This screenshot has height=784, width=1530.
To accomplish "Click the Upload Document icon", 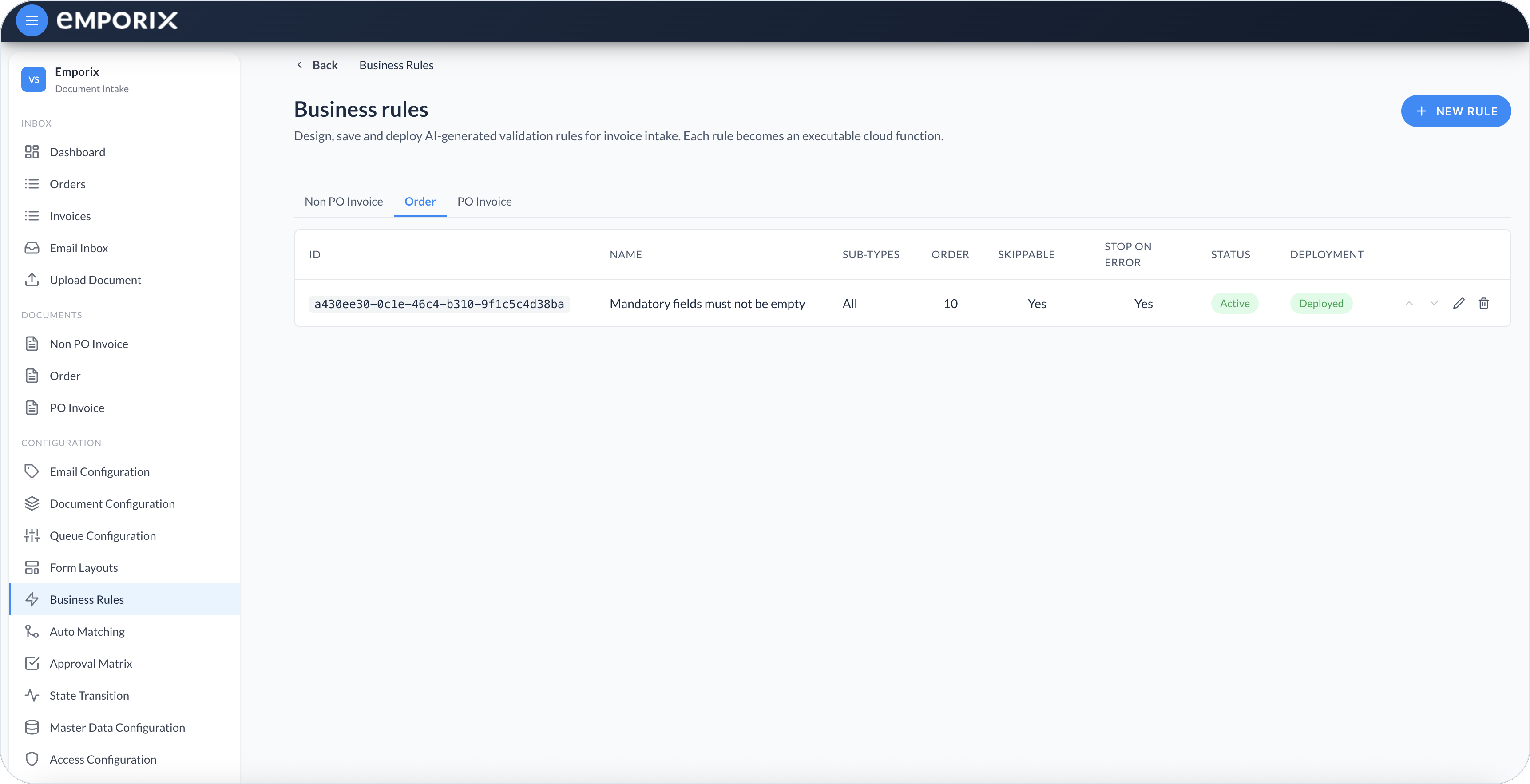I will pos(32,280).
